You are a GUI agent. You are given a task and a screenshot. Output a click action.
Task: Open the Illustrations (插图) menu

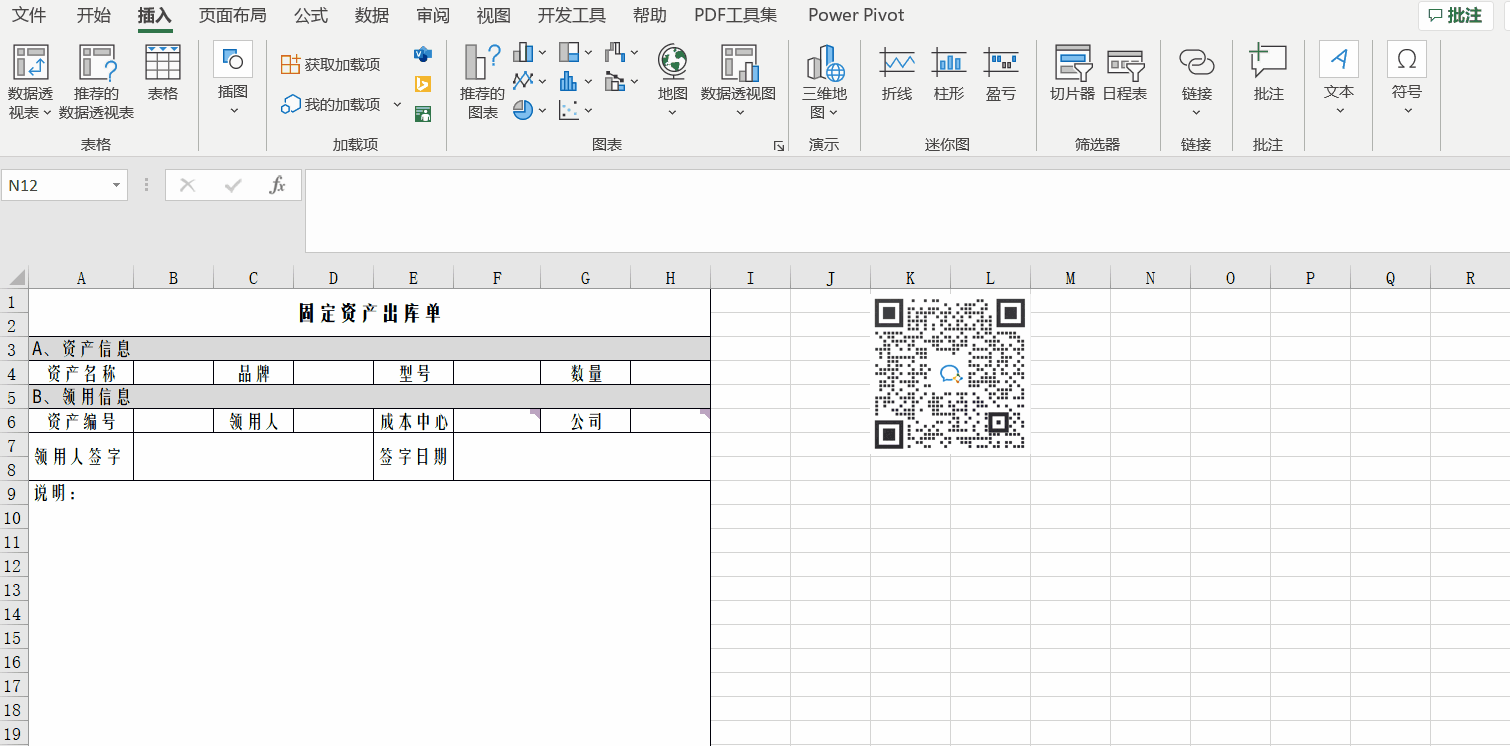(x=233, y=80)
